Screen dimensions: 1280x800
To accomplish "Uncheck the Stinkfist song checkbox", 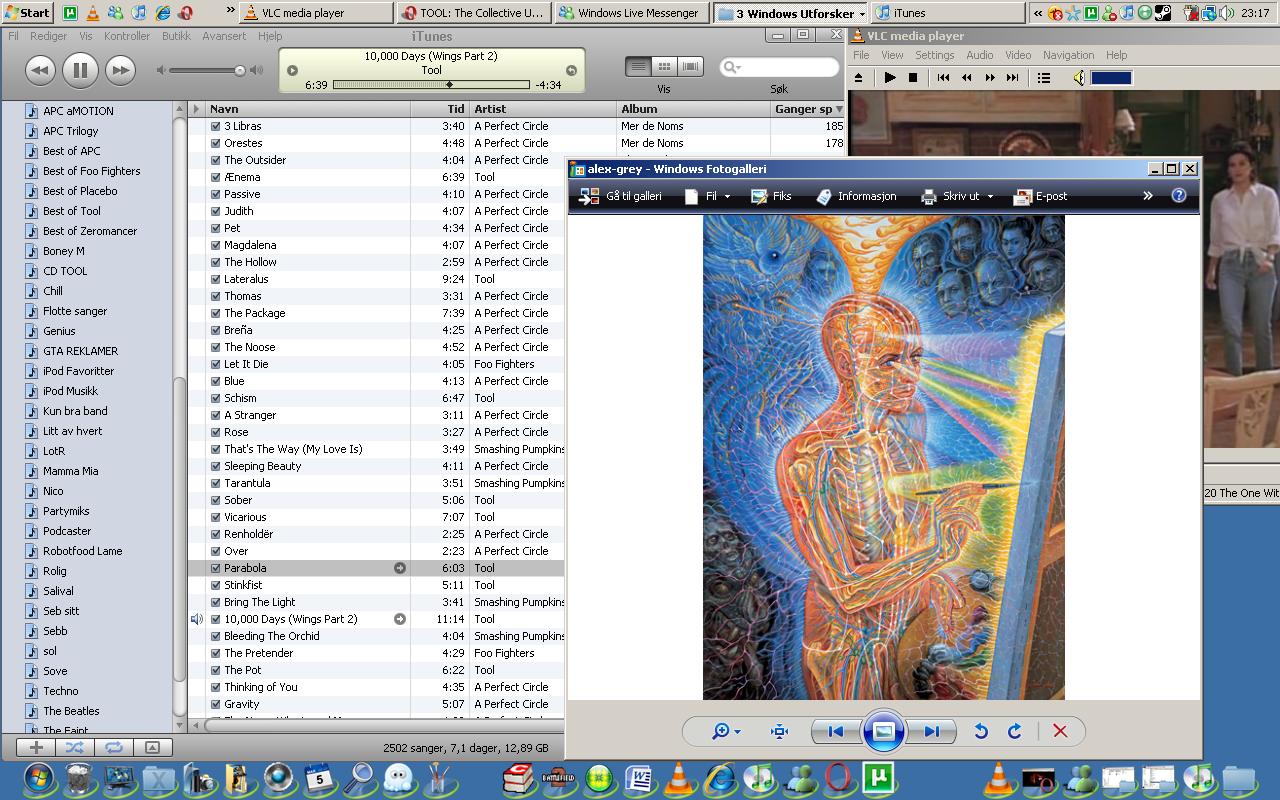I will pos(215,585).
